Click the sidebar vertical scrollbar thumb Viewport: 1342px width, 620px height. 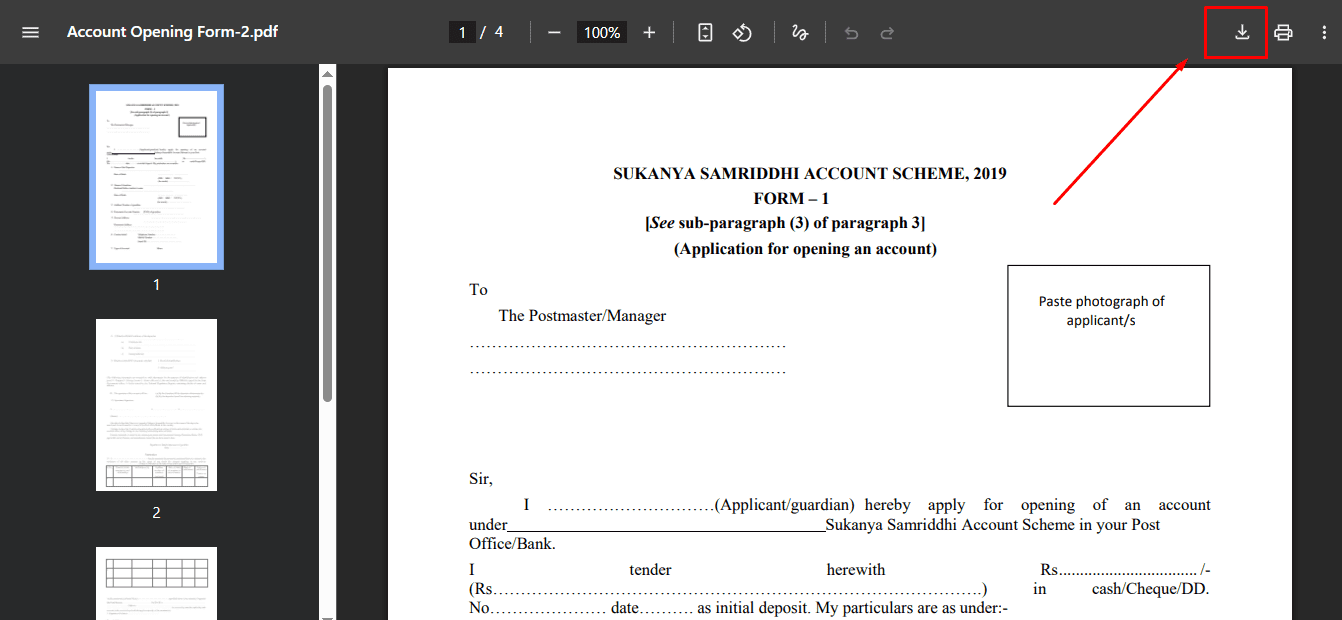[327, 240]
